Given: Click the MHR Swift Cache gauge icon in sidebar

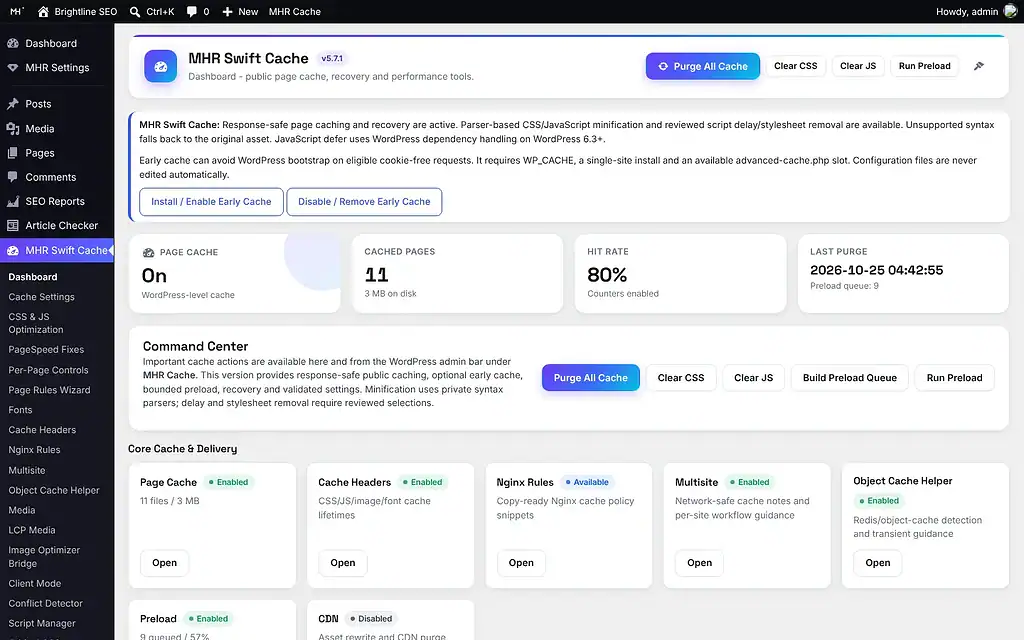Looking at the screenshot, I should click(12, 250).
